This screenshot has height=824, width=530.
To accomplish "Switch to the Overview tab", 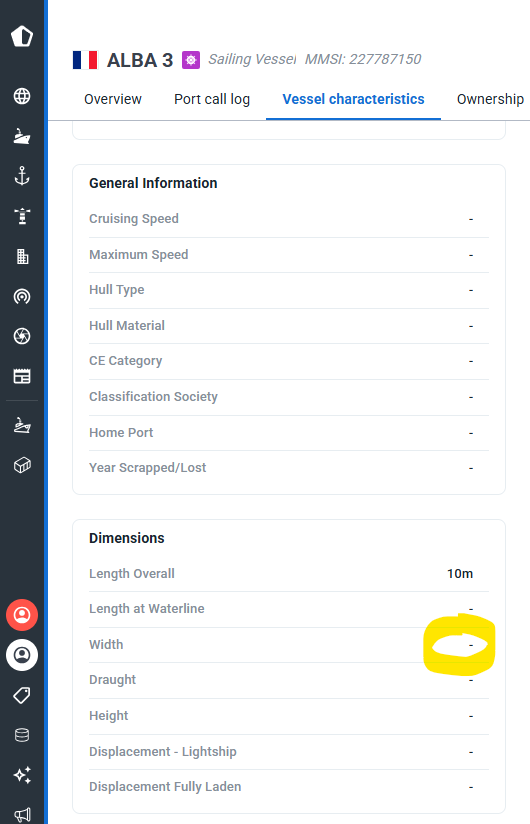I will pos(112,99).
